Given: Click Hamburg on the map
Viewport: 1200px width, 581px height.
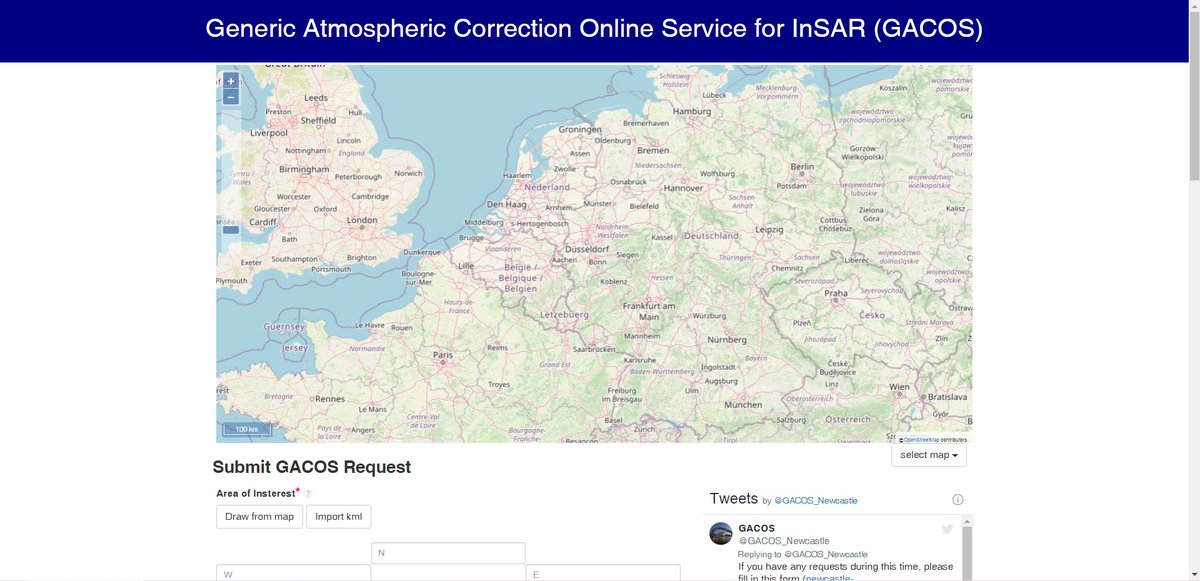Looking at the screenshot, I should 692,111.
